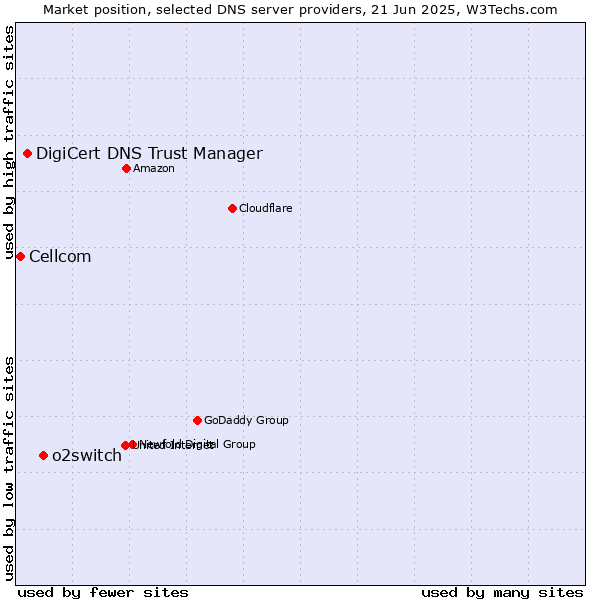
Task: Click the GoDaddy Group red data point
Action: click(x=197, y=421)
